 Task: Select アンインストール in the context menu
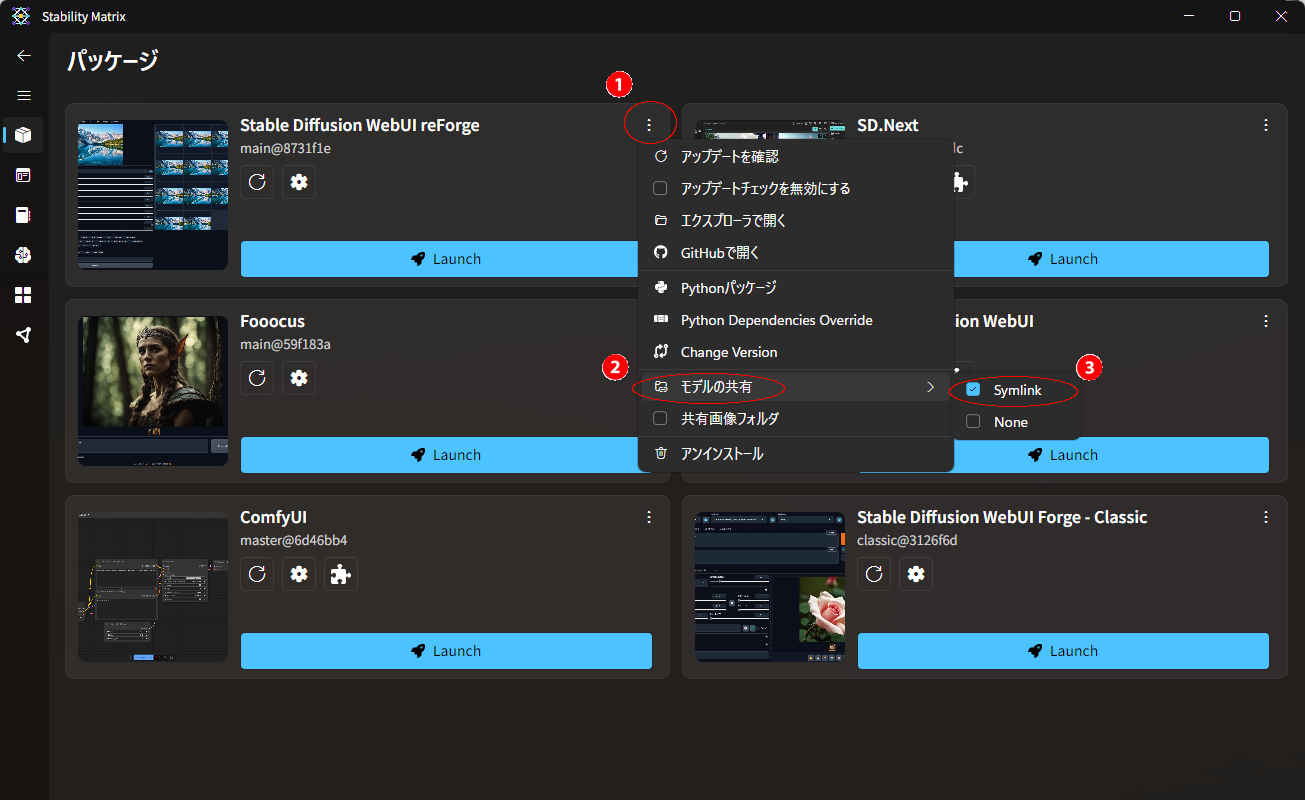721,454
